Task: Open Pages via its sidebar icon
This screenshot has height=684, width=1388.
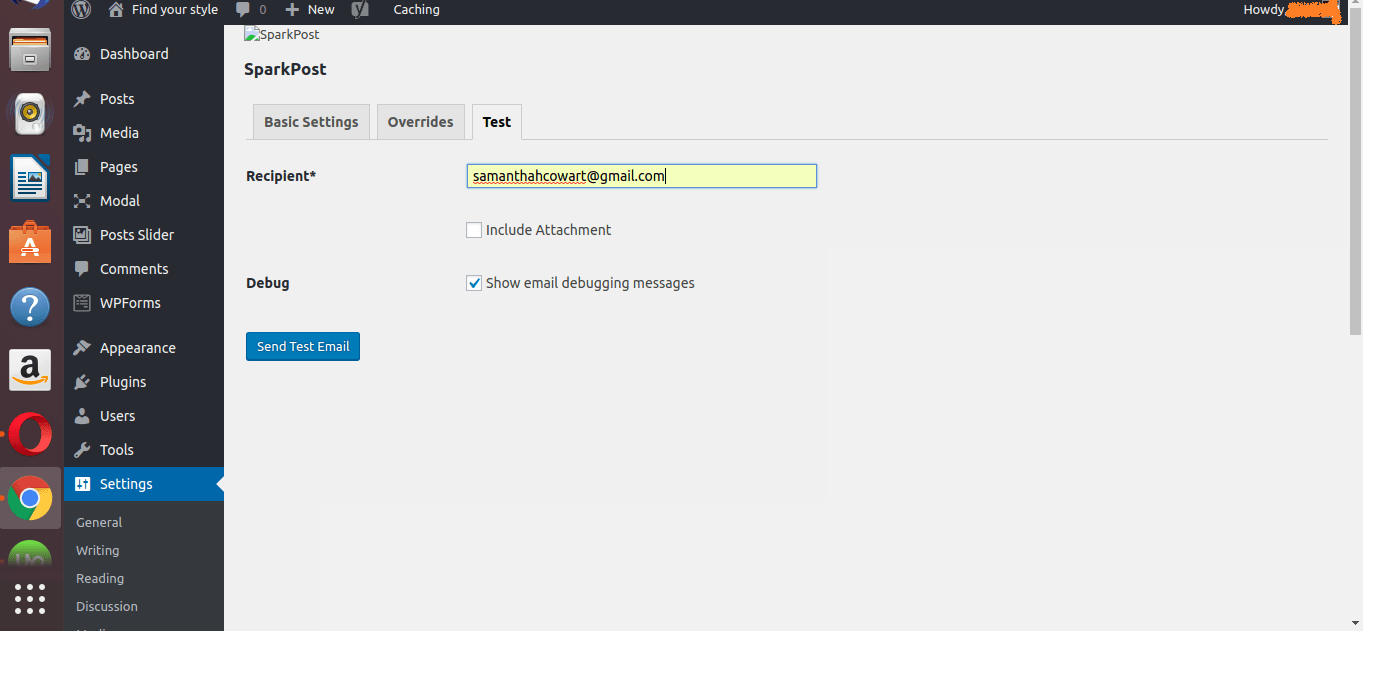Action: [81, 166]
